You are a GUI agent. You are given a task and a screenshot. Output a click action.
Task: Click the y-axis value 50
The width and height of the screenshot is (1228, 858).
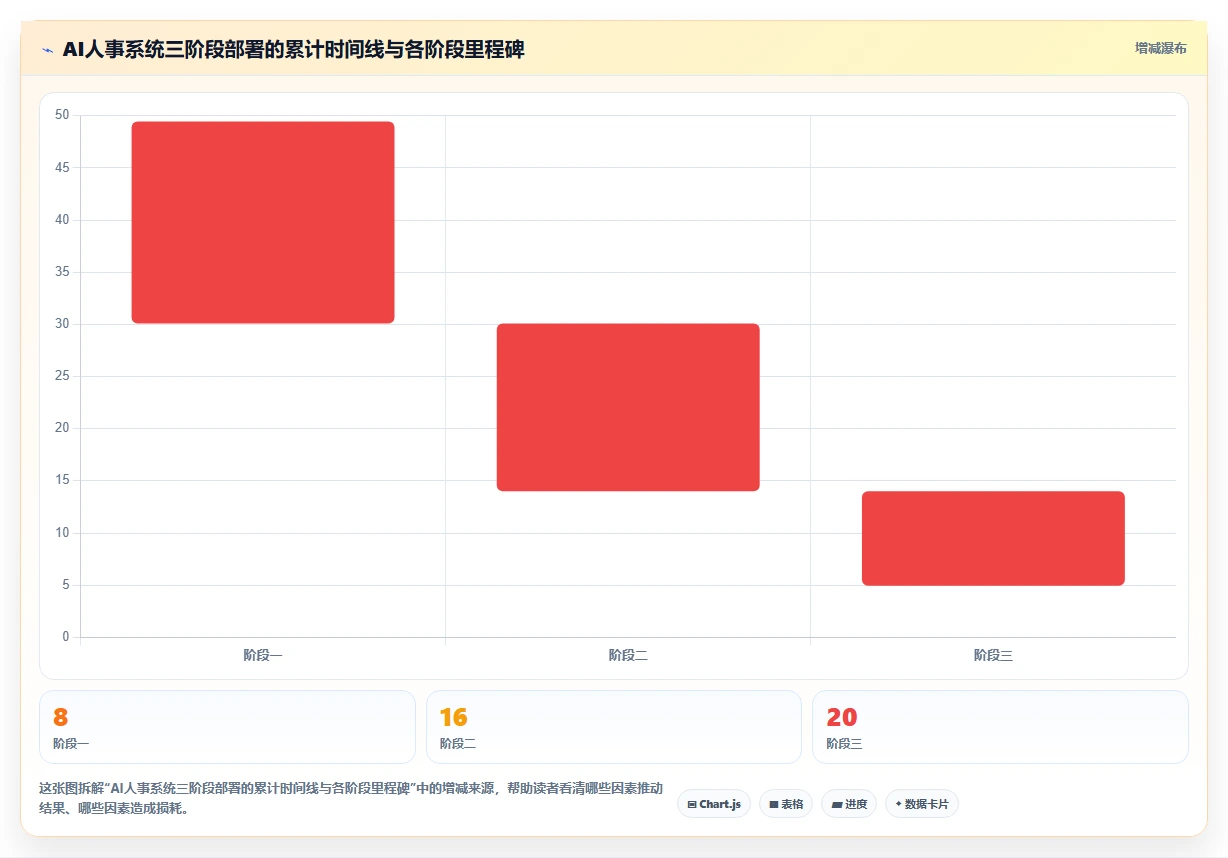(62, 115)
